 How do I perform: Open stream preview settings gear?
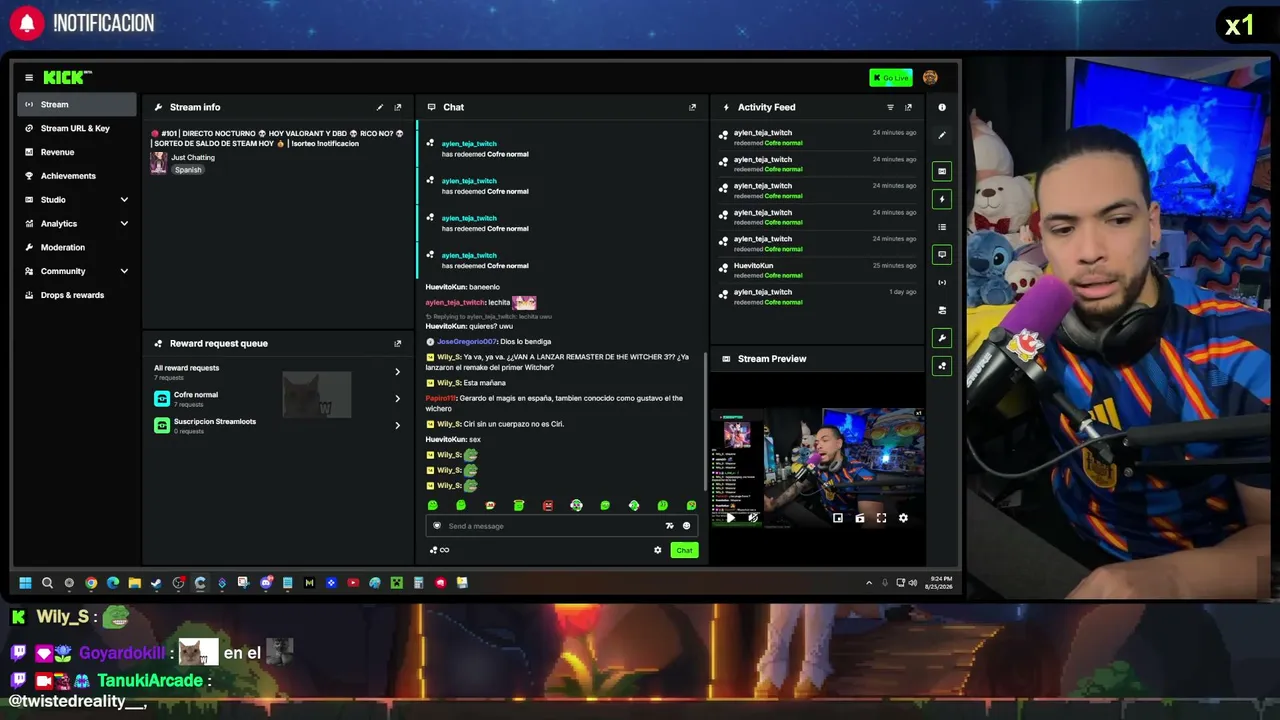click(x=903, y=518)
